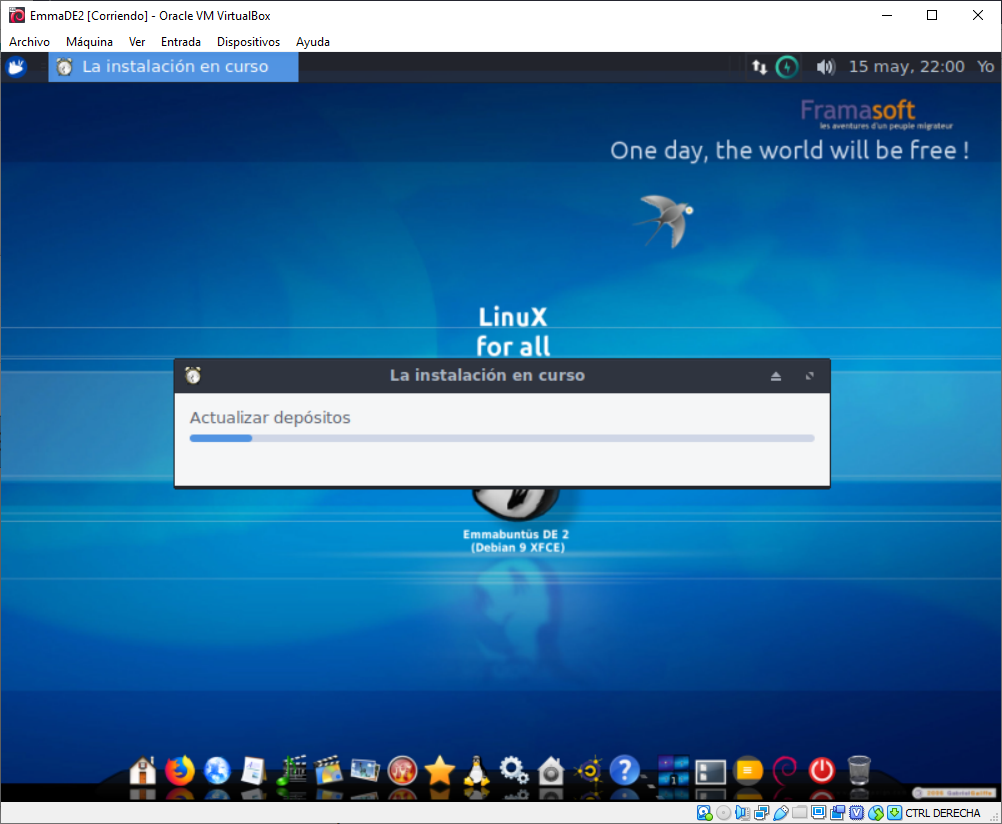
Task: Click the panel clock showing 15 may
Action: 906,67
